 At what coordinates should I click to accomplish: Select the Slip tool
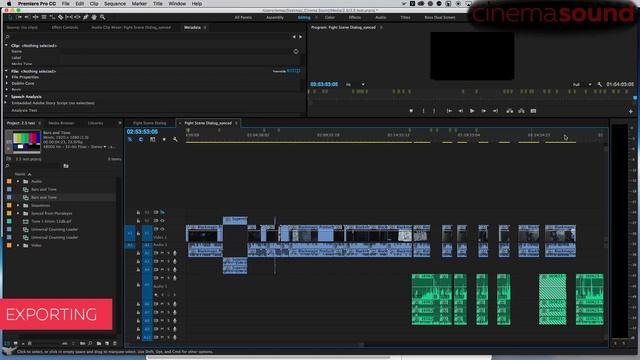(69, 18)
